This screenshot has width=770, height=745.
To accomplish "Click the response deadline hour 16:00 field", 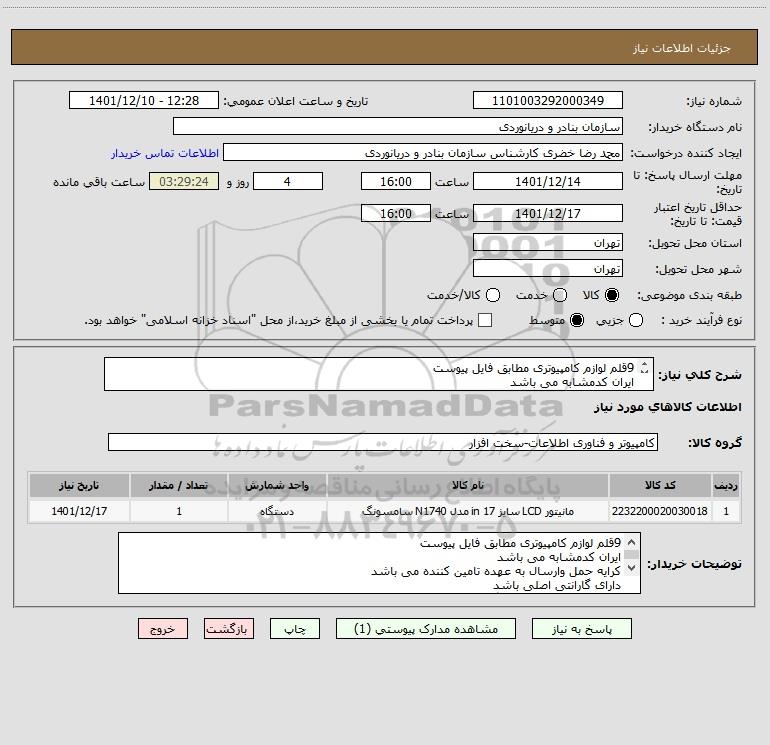I will point(396,181).
